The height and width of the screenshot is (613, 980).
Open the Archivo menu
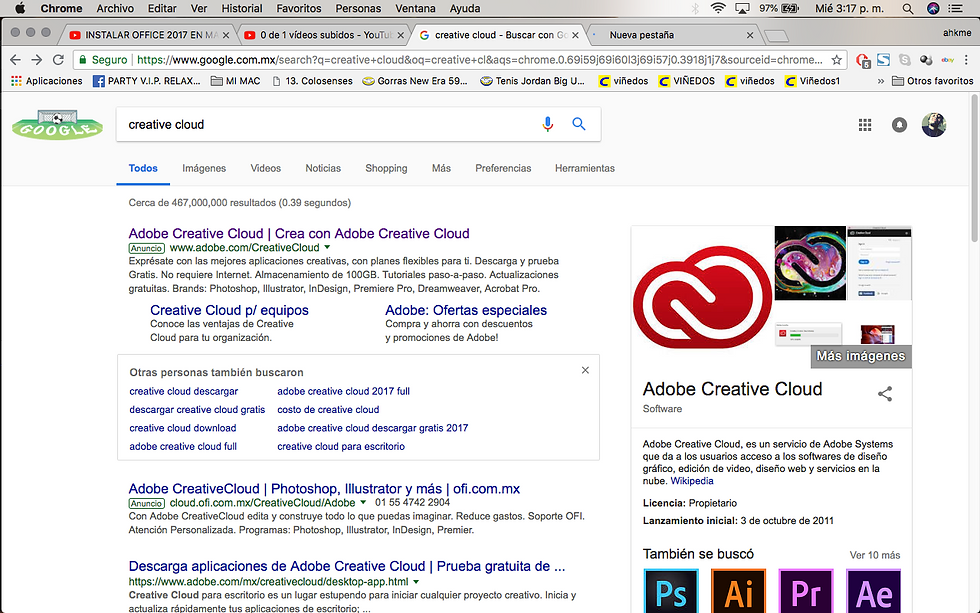point(115,8)
